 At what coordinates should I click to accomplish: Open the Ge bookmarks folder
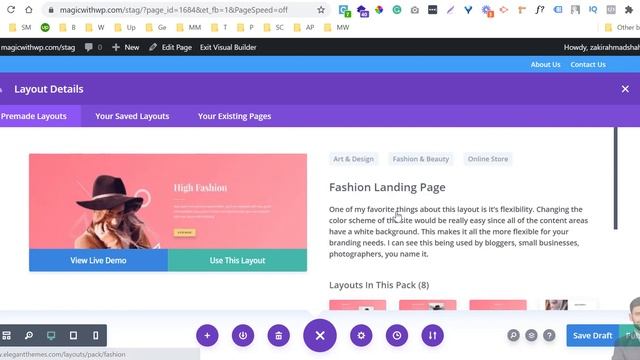tap(156, 27)
